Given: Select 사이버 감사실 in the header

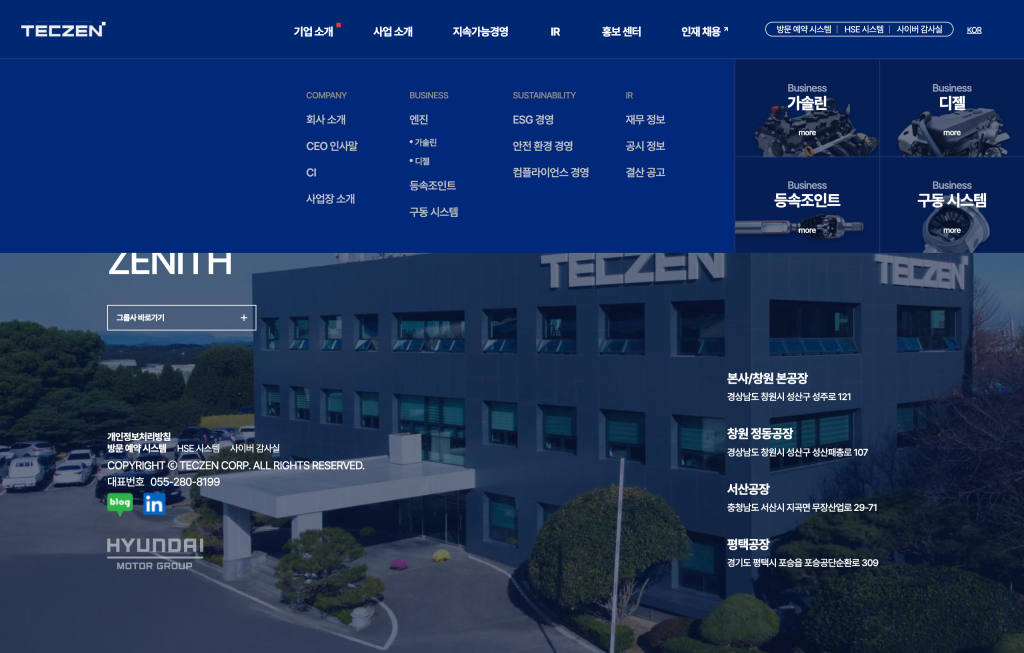Looking at the screenshot, I should pyautogui.click(x=919, y=30).
